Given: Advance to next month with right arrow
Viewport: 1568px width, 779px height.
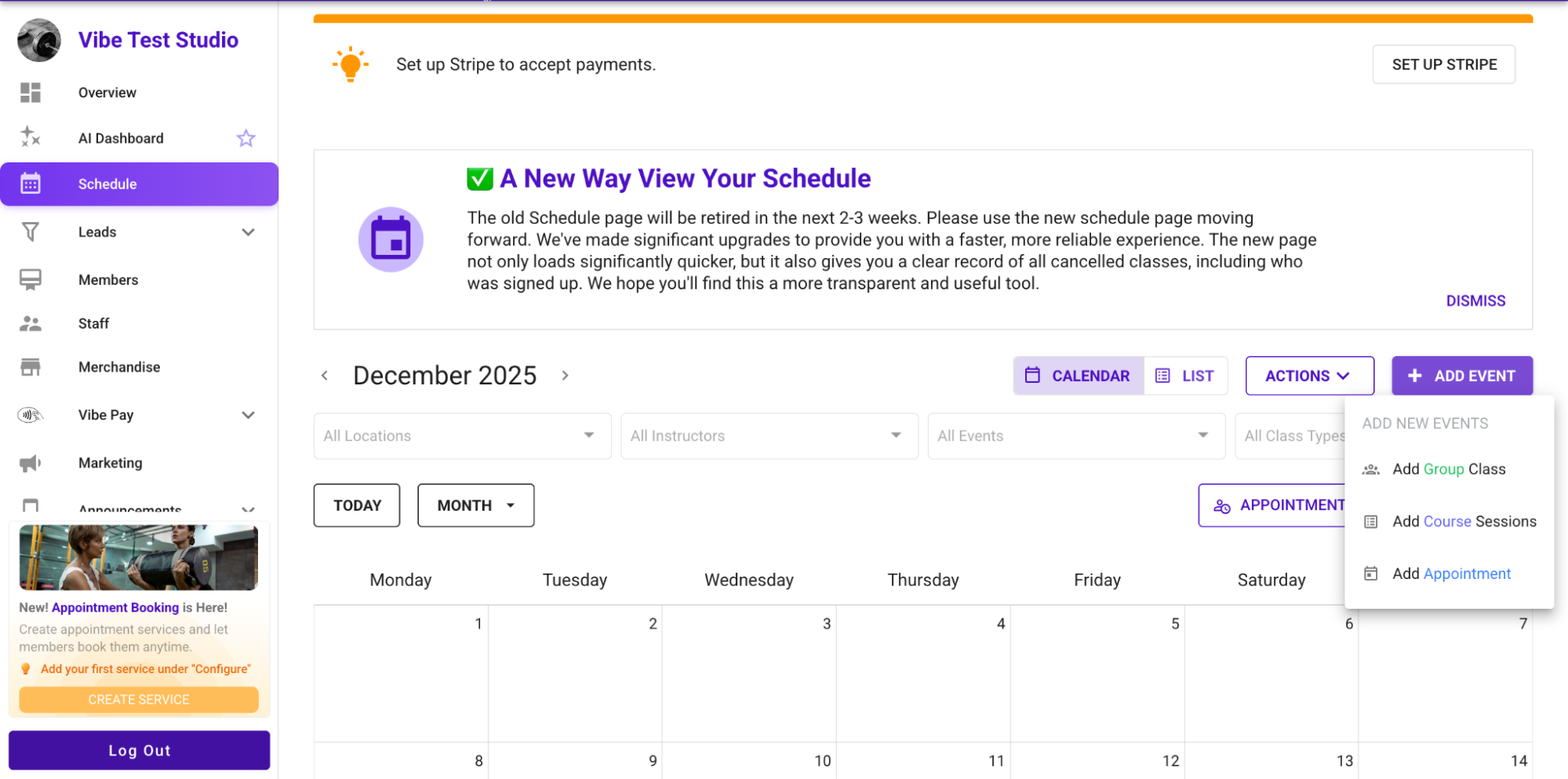Looking at the screenshot, I should pyautogui.click(x=565, y=376).
